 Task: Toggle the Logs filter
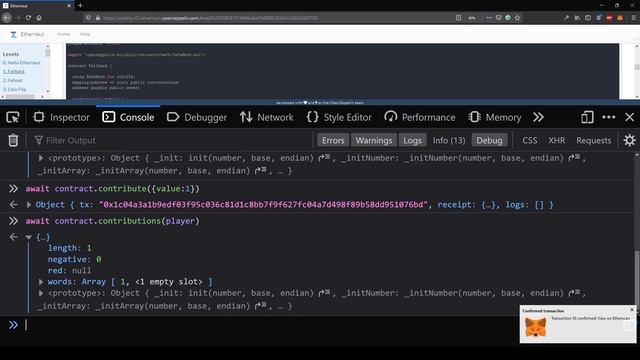tap(412, 140)
